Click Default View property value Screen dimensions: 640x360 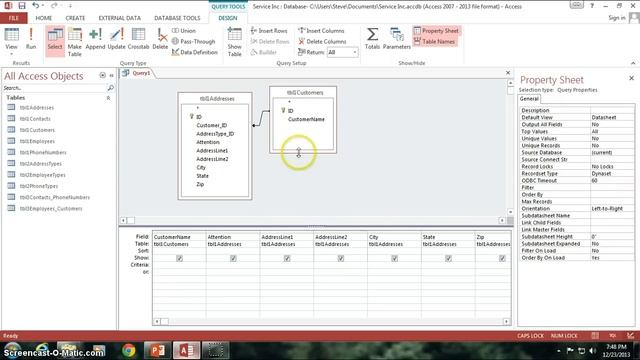click(x=612, y=118)
